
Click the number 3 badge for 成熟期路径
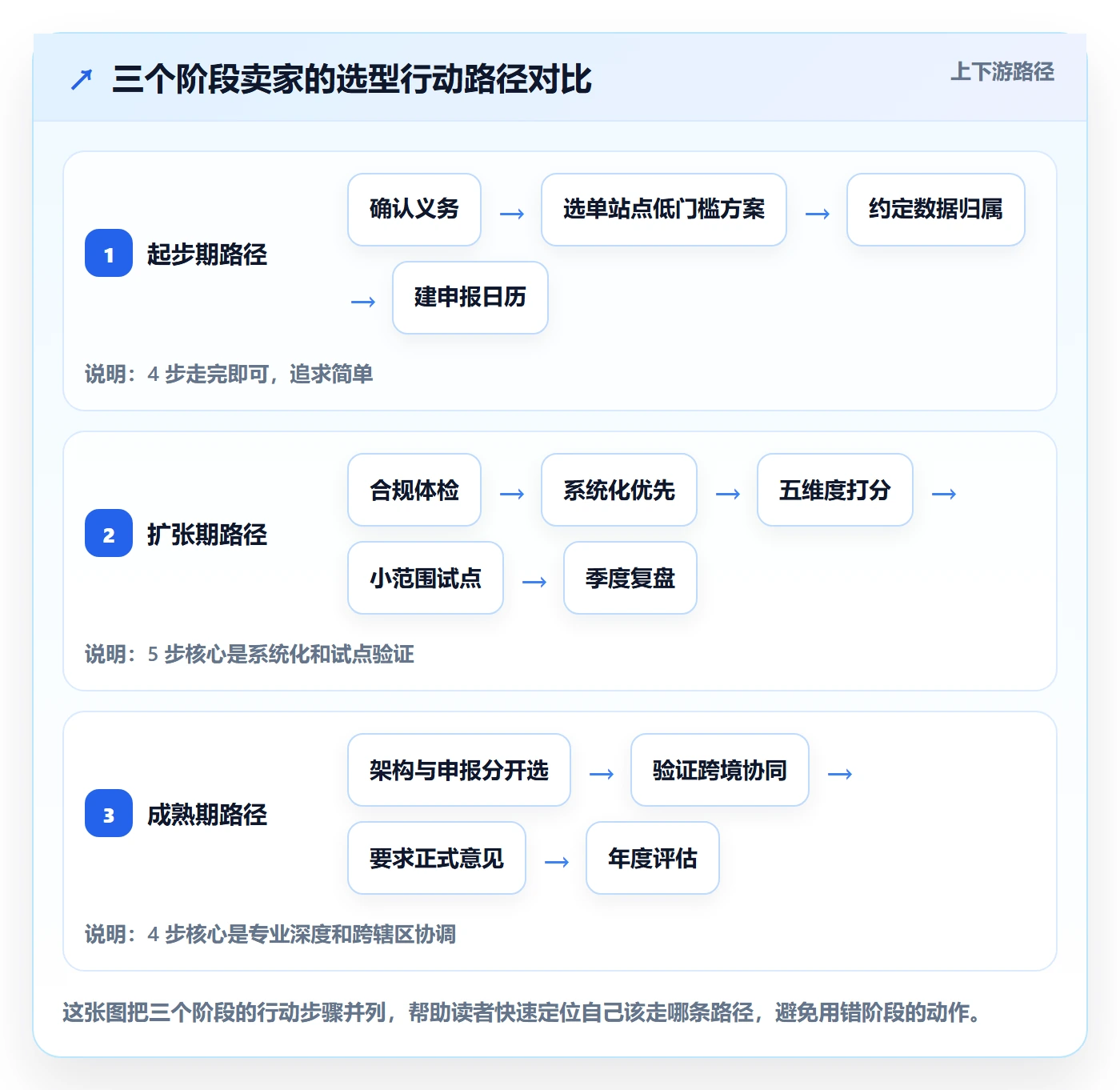coord(109,813)
